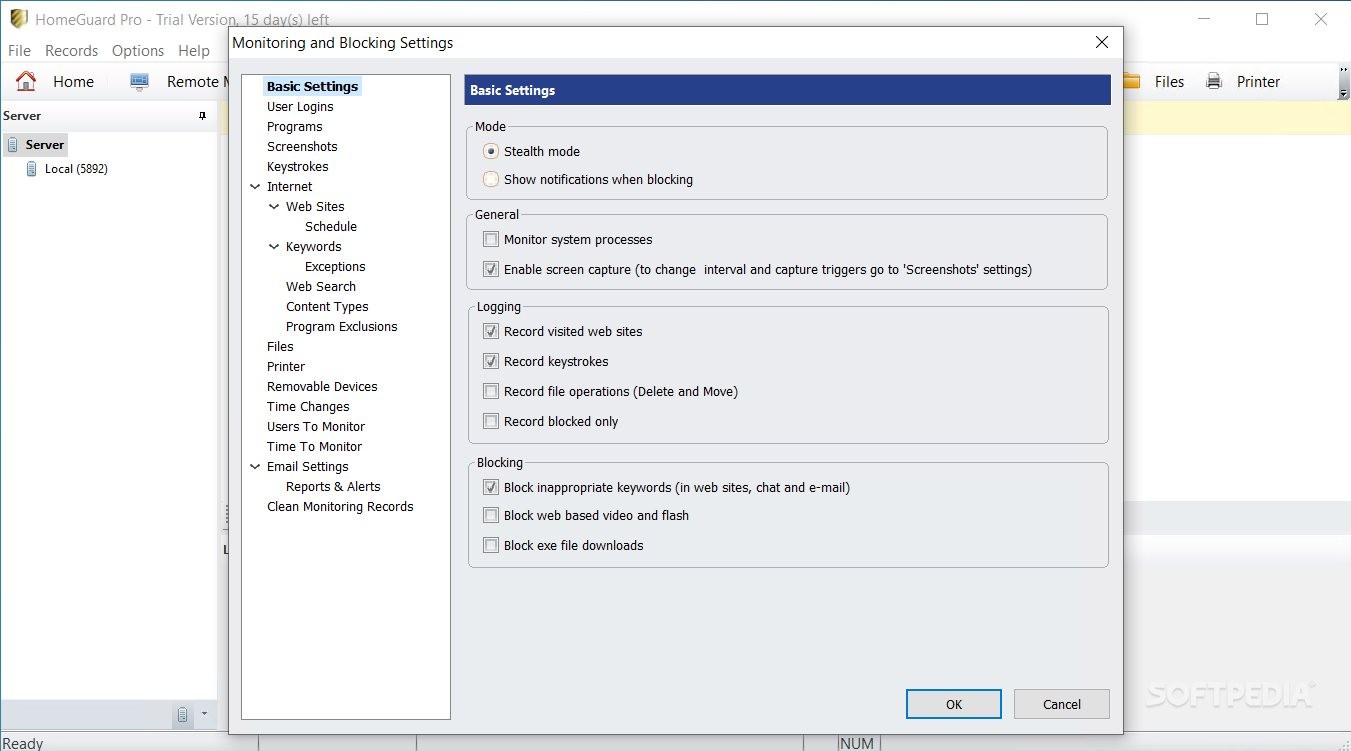Viewport: 1351px width, 751px height.
Task: Open Clean Monitoring Records page
Action: pyautogui.click(x=340, y=507)
